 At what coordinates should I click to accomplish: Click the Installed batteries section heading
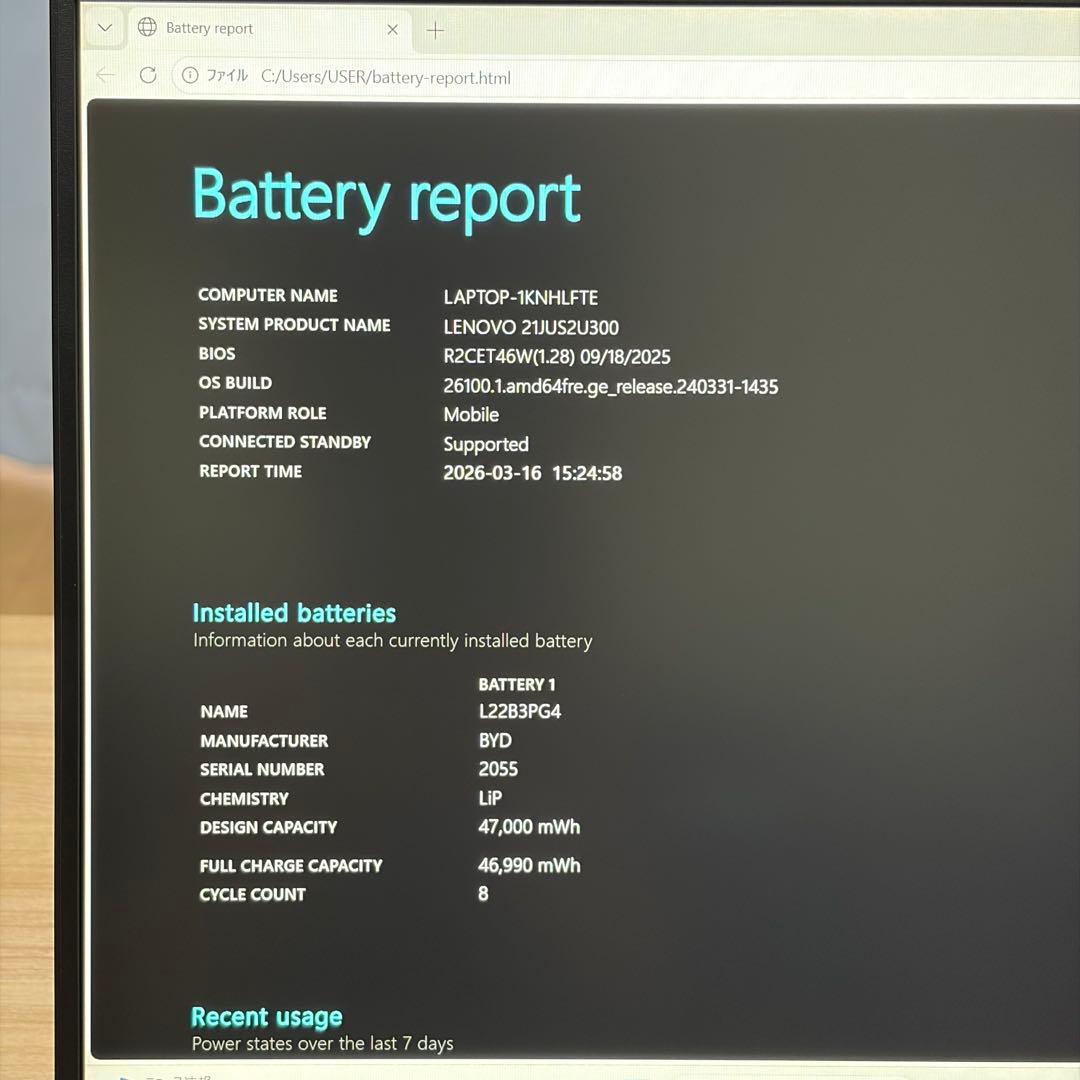pos(294,613)
